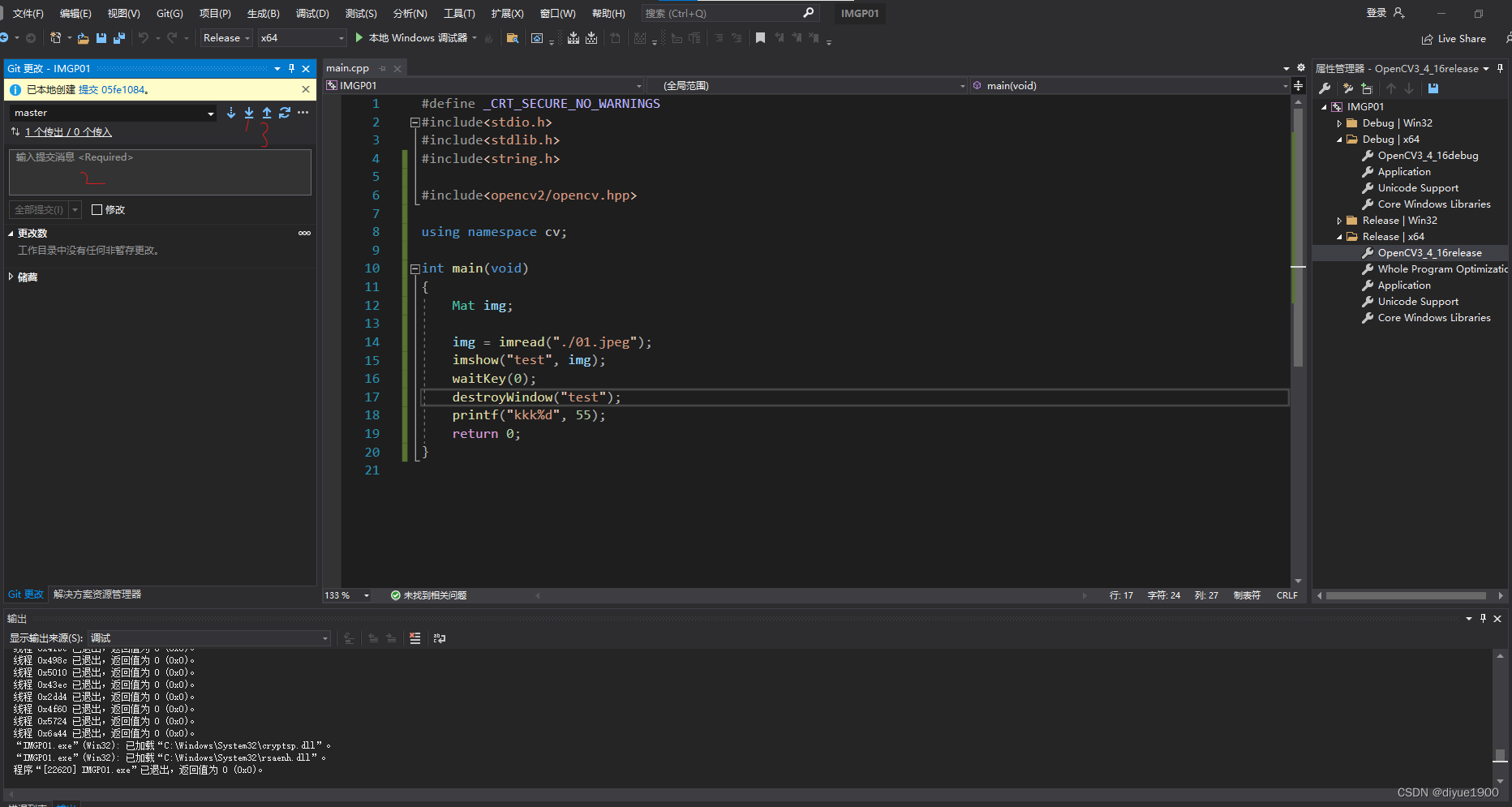This screenshot has height=807, width=1512.
Task: Switch to 解决方案资源管理器 tab
Action: click(97, 595)
